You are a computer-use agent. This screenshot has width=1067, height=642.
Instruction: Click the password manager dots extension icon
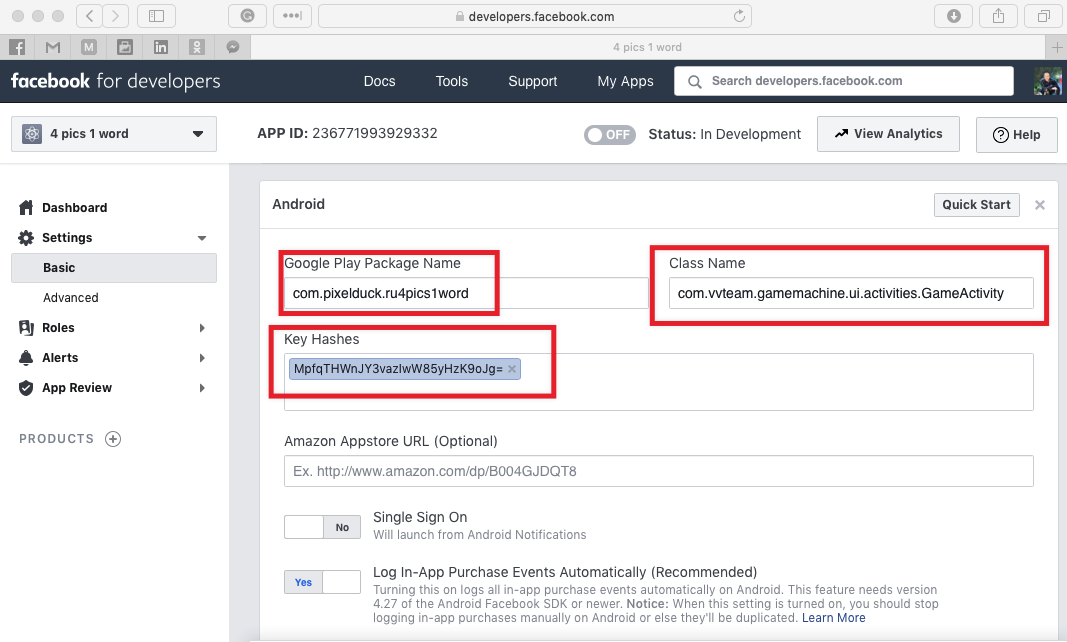tap(292, 16)
